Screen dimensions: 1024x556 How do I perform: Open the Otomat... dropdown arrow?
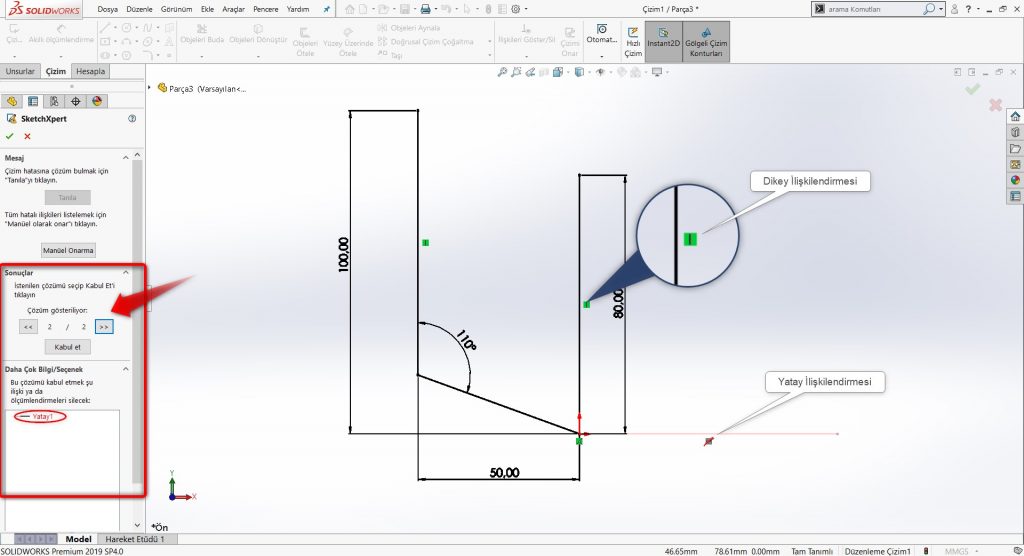pyautogui.click(x=601, y=58)
